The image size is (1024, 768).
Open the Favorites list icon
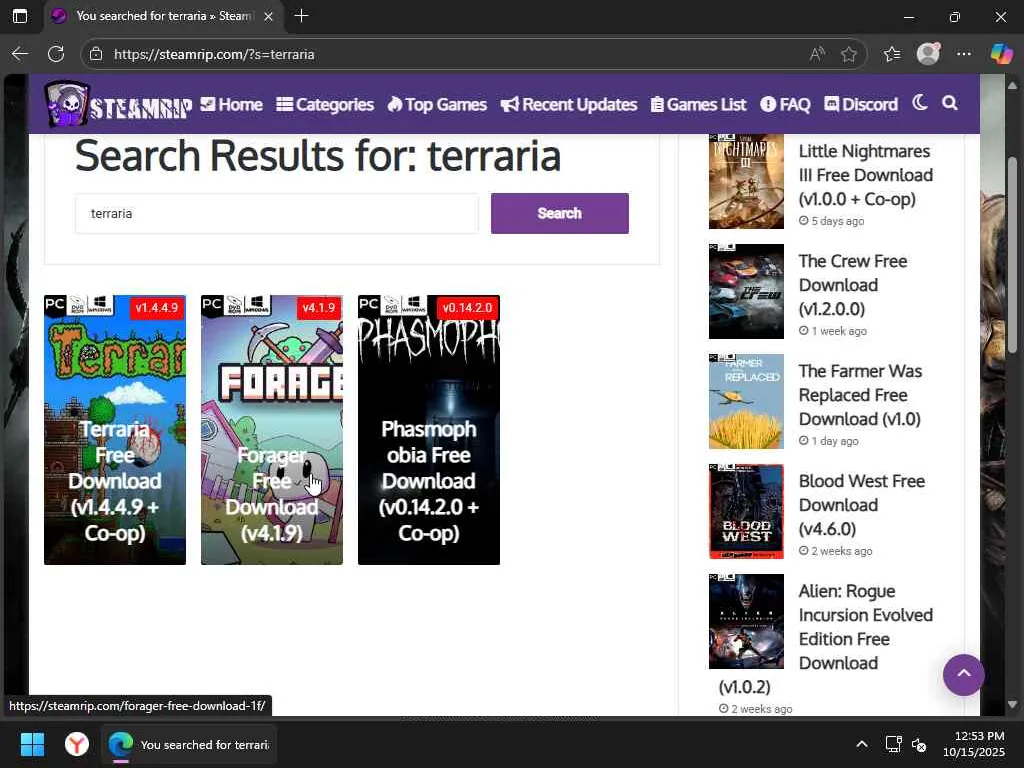click(892, 54)
